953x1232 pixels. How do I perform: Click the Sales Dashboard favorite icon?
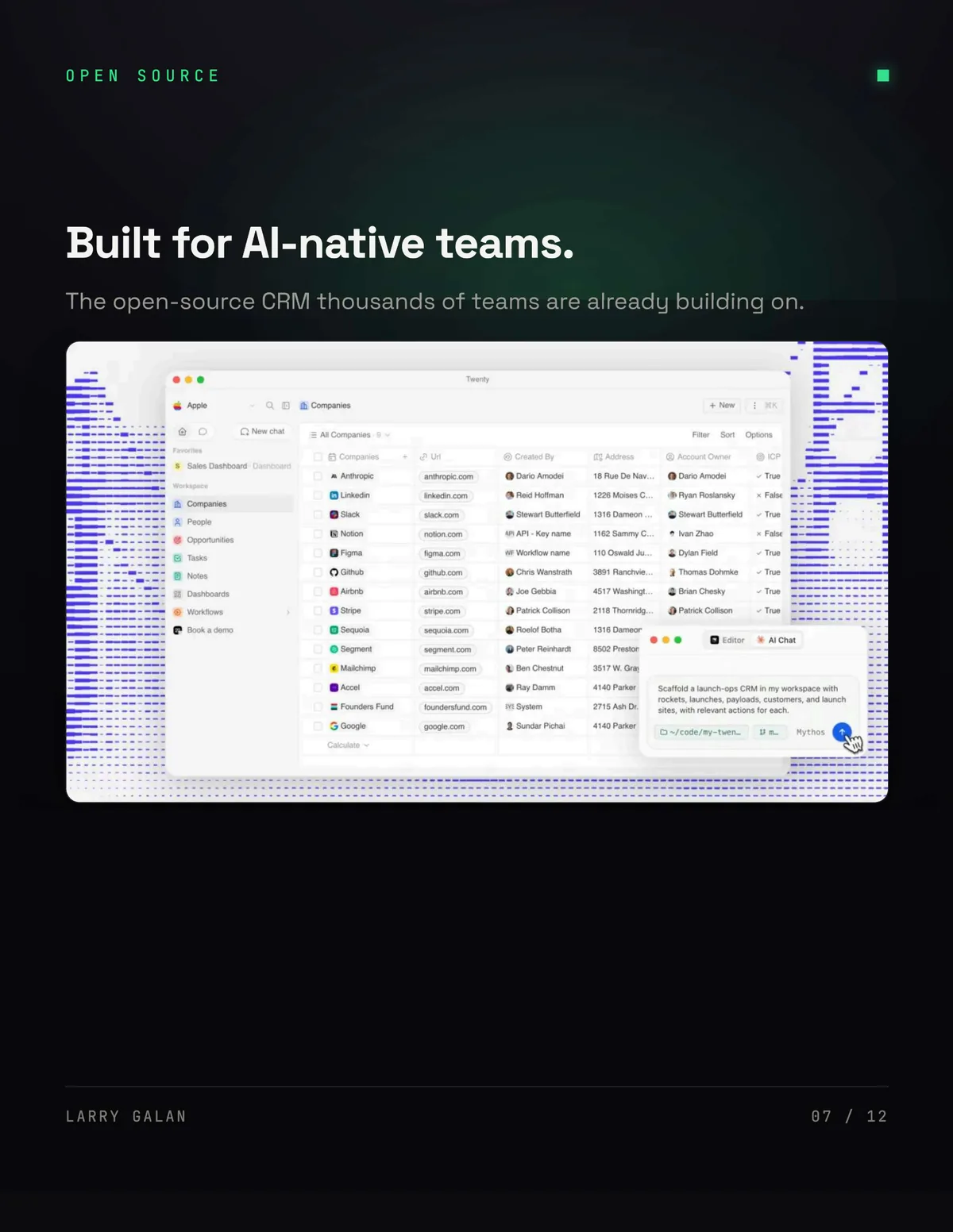pyautogui.click(x=178, y=466)
